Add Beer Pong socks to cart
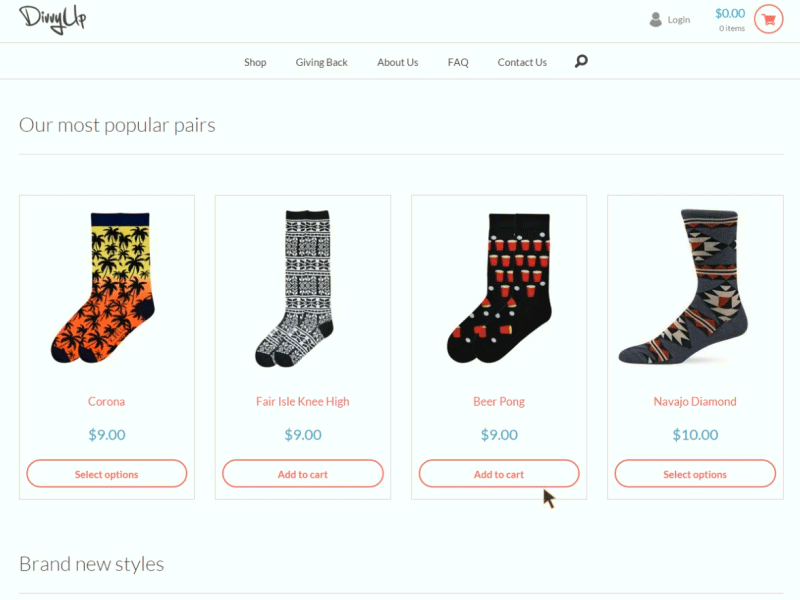 [498, 473]
